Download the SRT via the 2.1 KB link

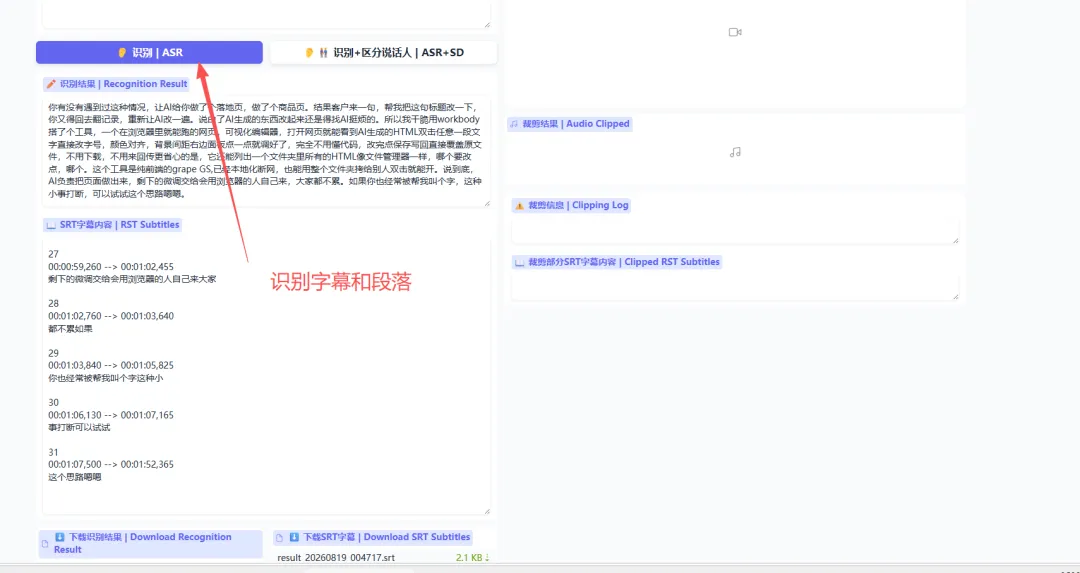tap(472, 557)
